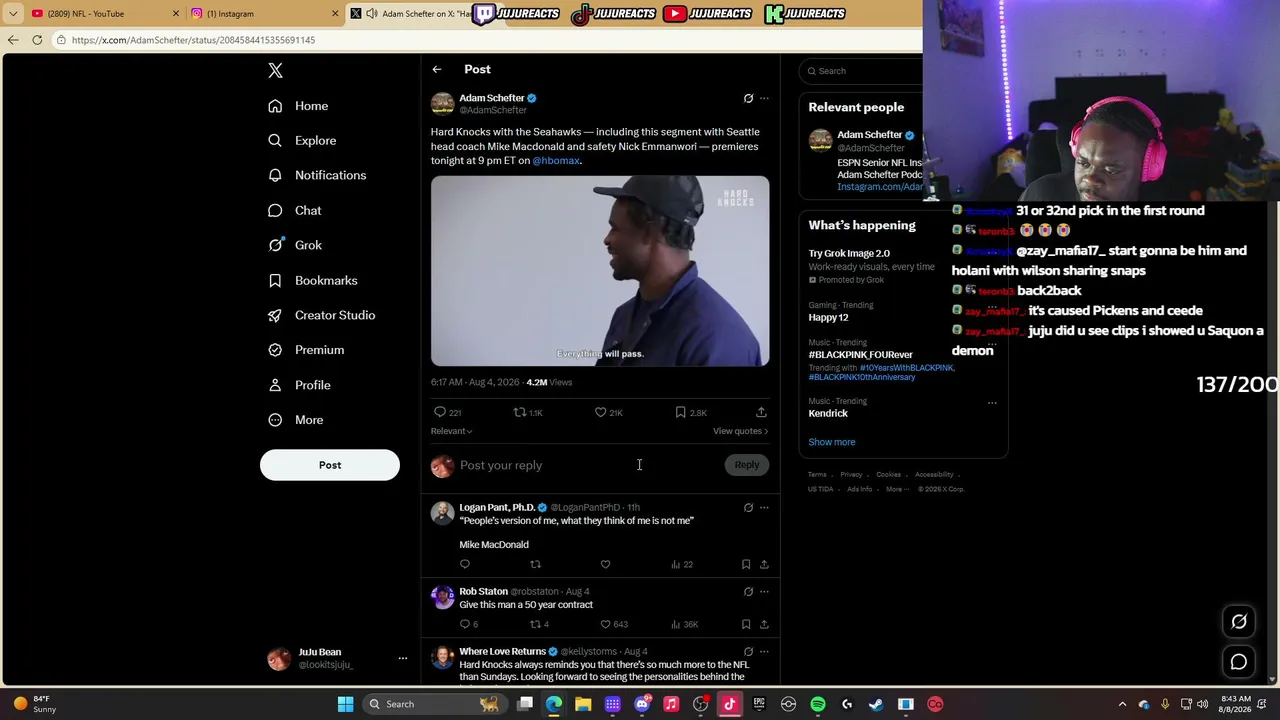View analytics for Rob Staton's 36K views

(x=684, y=624)
